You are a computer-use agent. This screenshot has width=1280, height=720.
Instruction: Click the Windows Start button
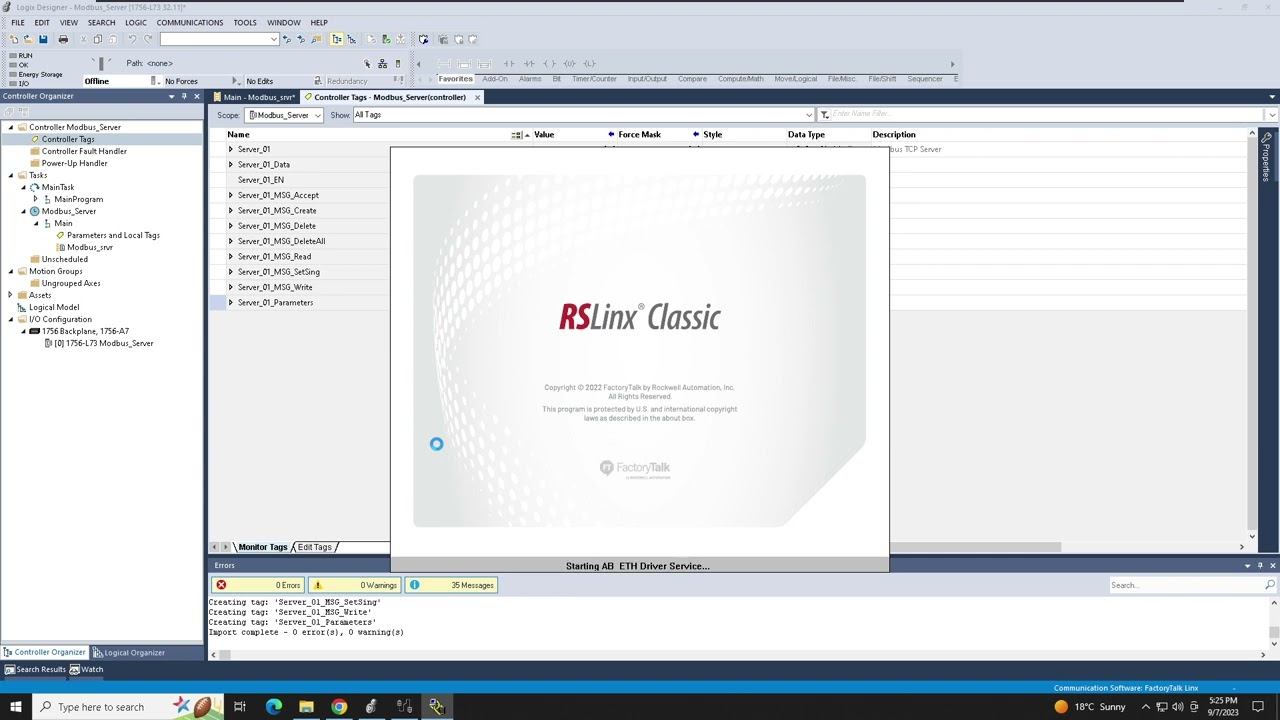[x=15, y=707]
